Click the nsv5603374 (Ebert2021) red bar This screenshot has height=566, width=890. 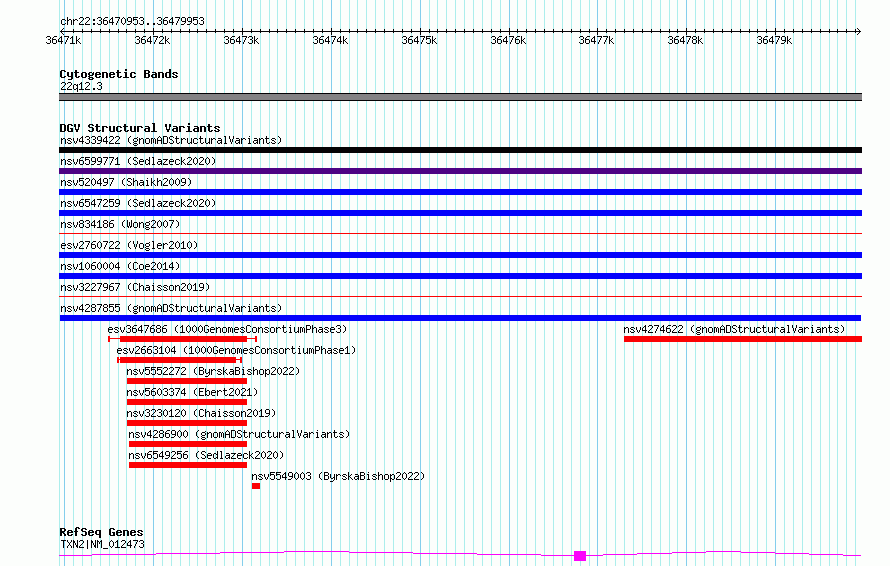[x=187, y=402]
